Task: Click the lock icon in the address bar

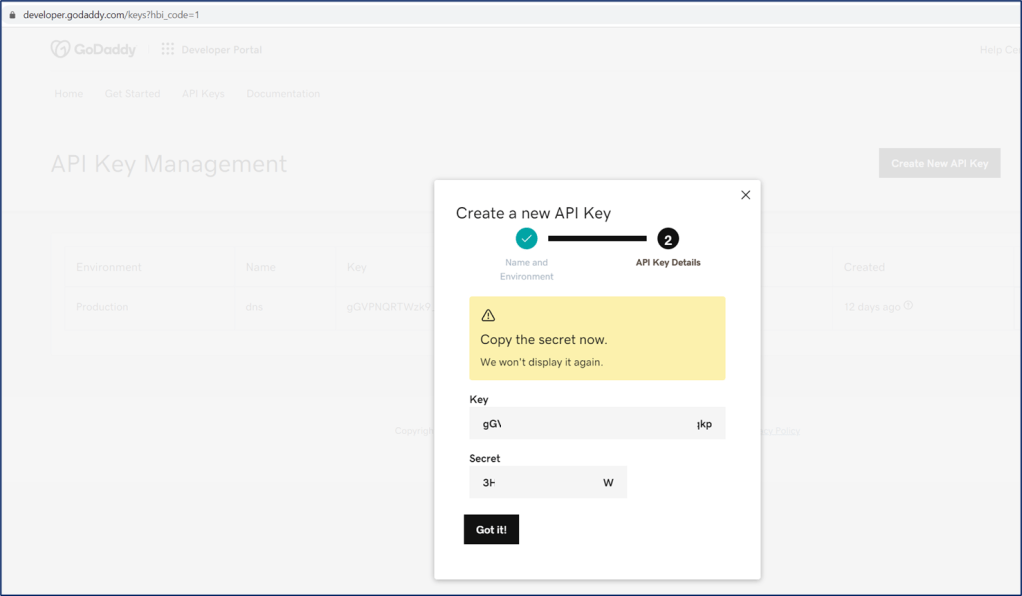Action: click(x=12, y=15)
